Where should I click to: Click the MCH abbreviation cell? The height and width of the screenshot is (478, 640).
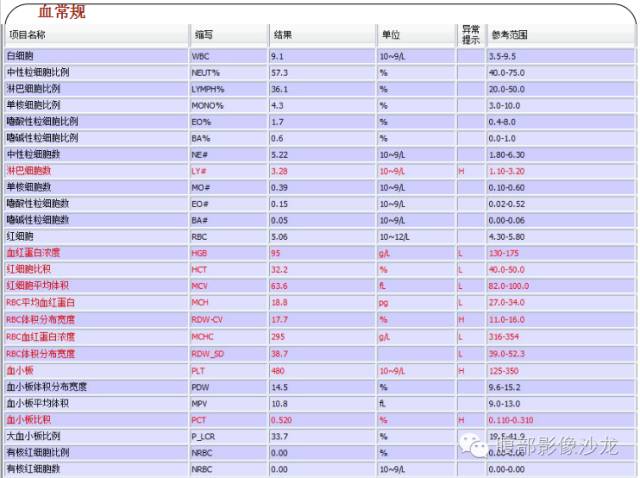pos(200,302)
